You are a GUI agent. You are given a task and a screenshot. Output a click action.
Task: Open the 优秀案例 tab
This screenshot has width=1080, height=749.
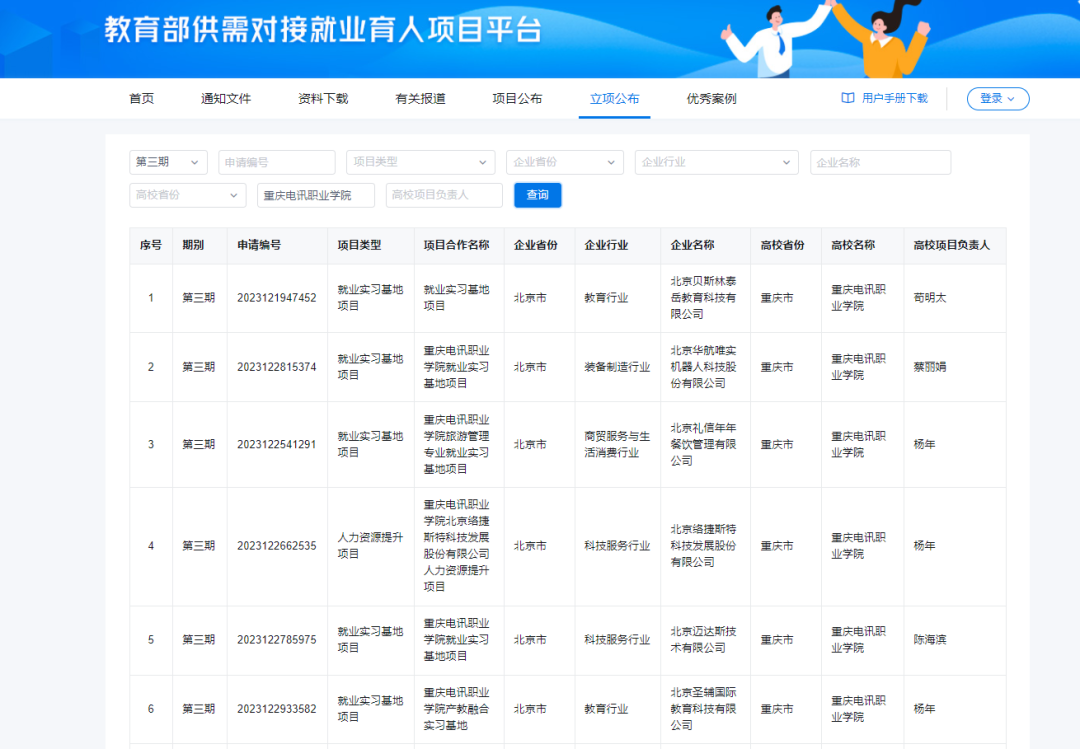pos(711,98)
